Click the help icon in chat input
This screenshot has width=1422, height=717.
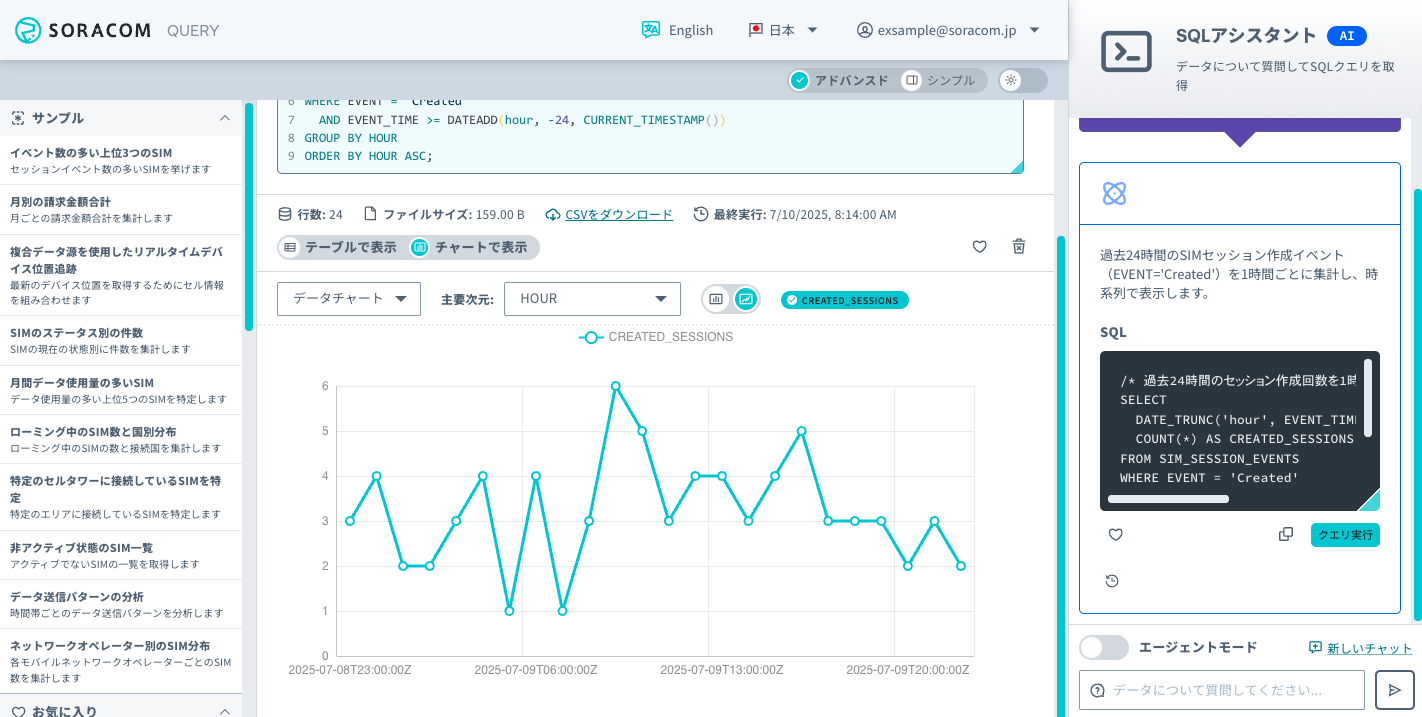[x=1098, y=690]
